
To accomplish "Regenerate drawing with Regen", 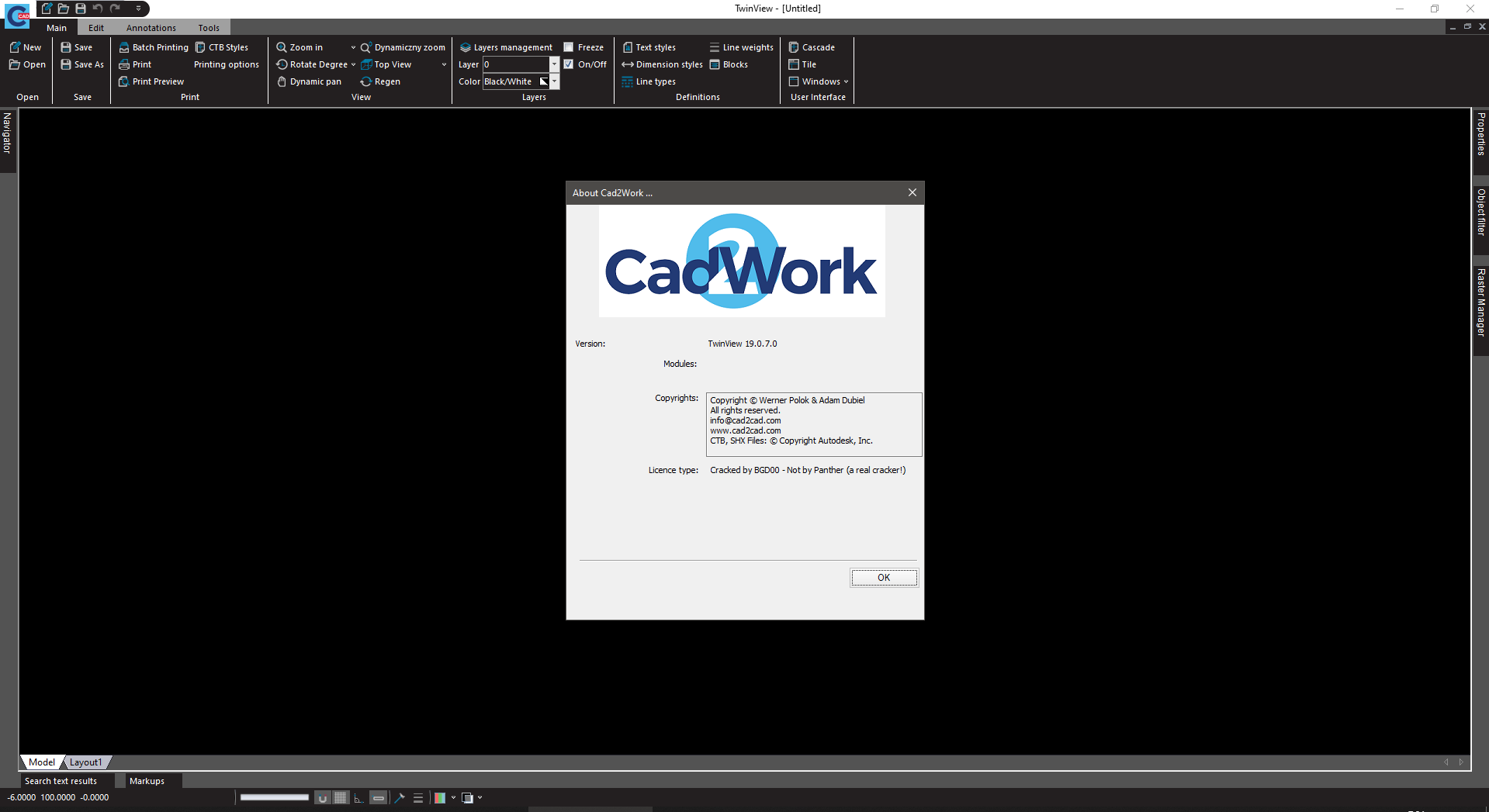I will tap(380, 81).
